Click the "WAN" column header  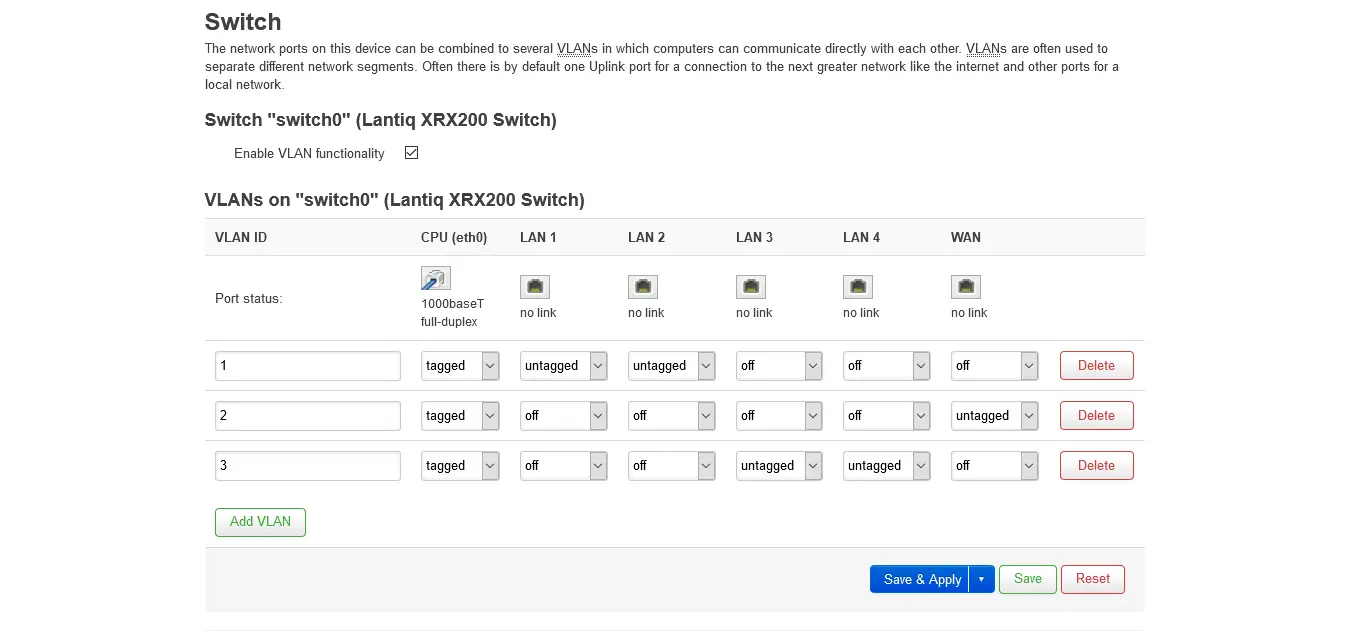point(966,238)
